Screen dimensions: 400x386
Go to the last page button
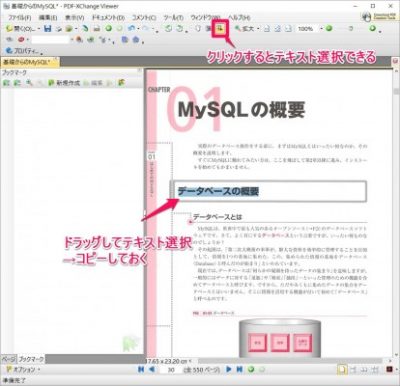pyautogui.click(x=239, y=369)
